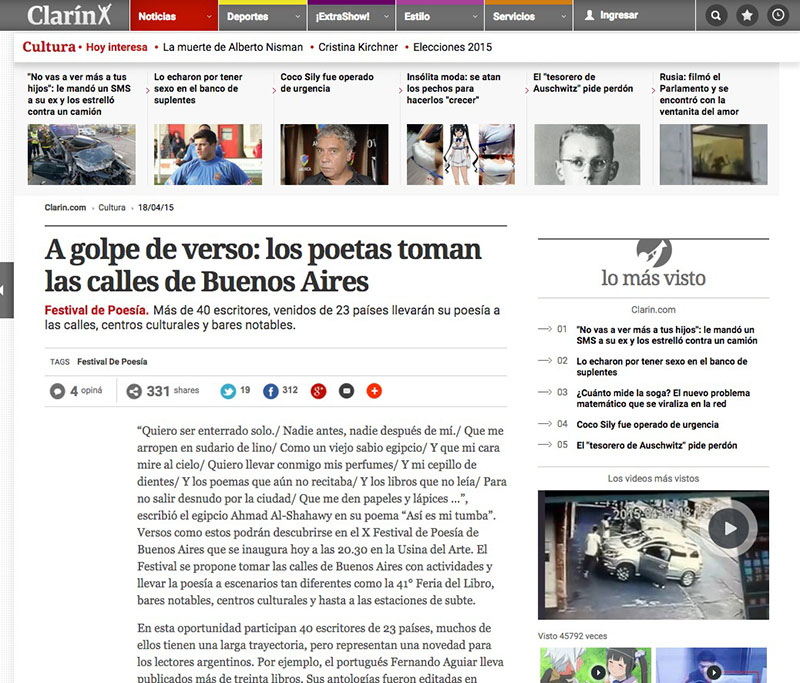
Task: Open favorites star icon in header
Action: [747, 15]
